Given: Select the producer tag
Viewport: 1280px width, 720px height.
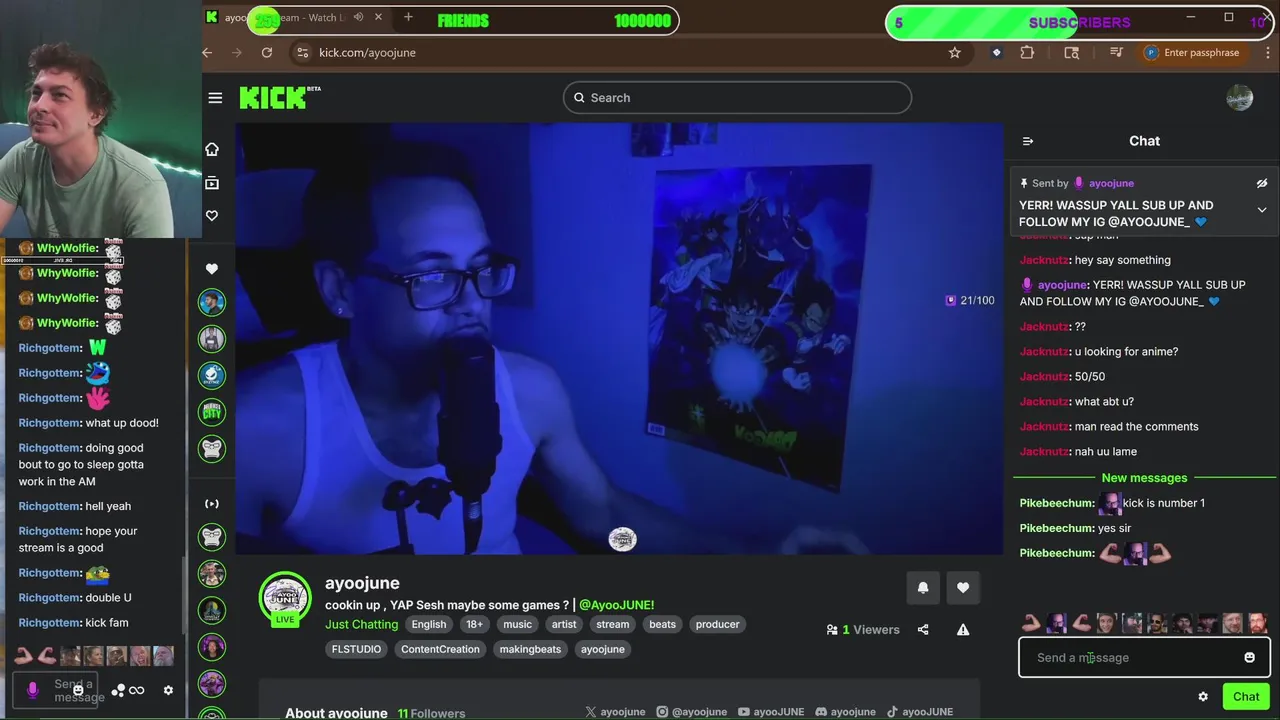Looking at the screenshot, I should tap(717, 624).
